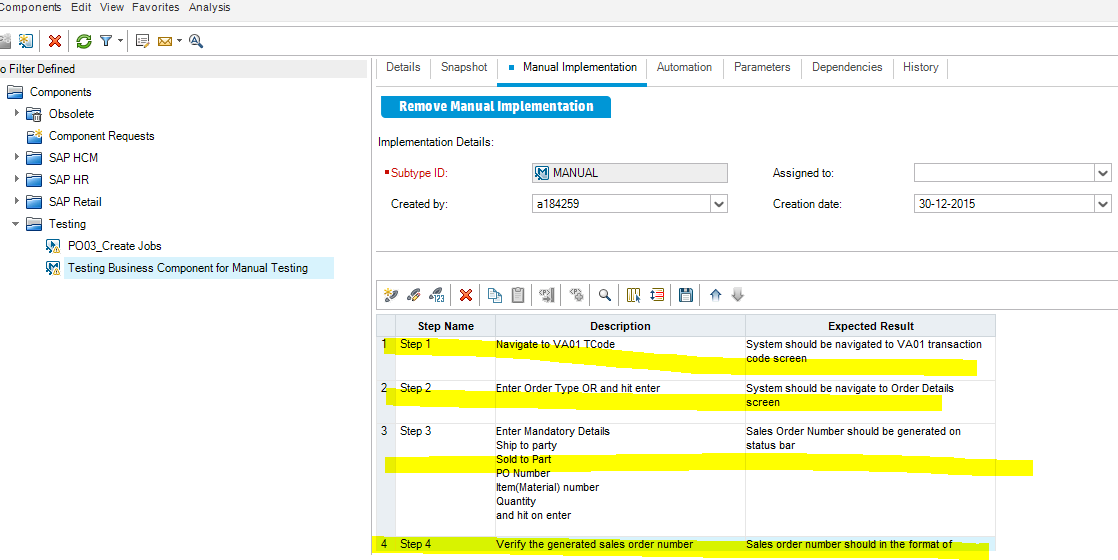Click the Creation date field 30-12-2015

coord(1005,204)
